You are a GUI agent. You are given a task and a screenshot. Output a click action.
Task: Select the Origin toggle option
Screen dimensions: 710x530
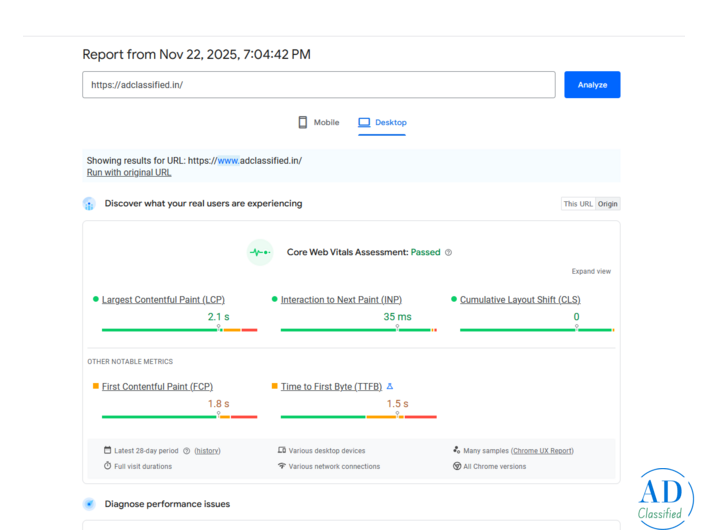coord(607,204)
